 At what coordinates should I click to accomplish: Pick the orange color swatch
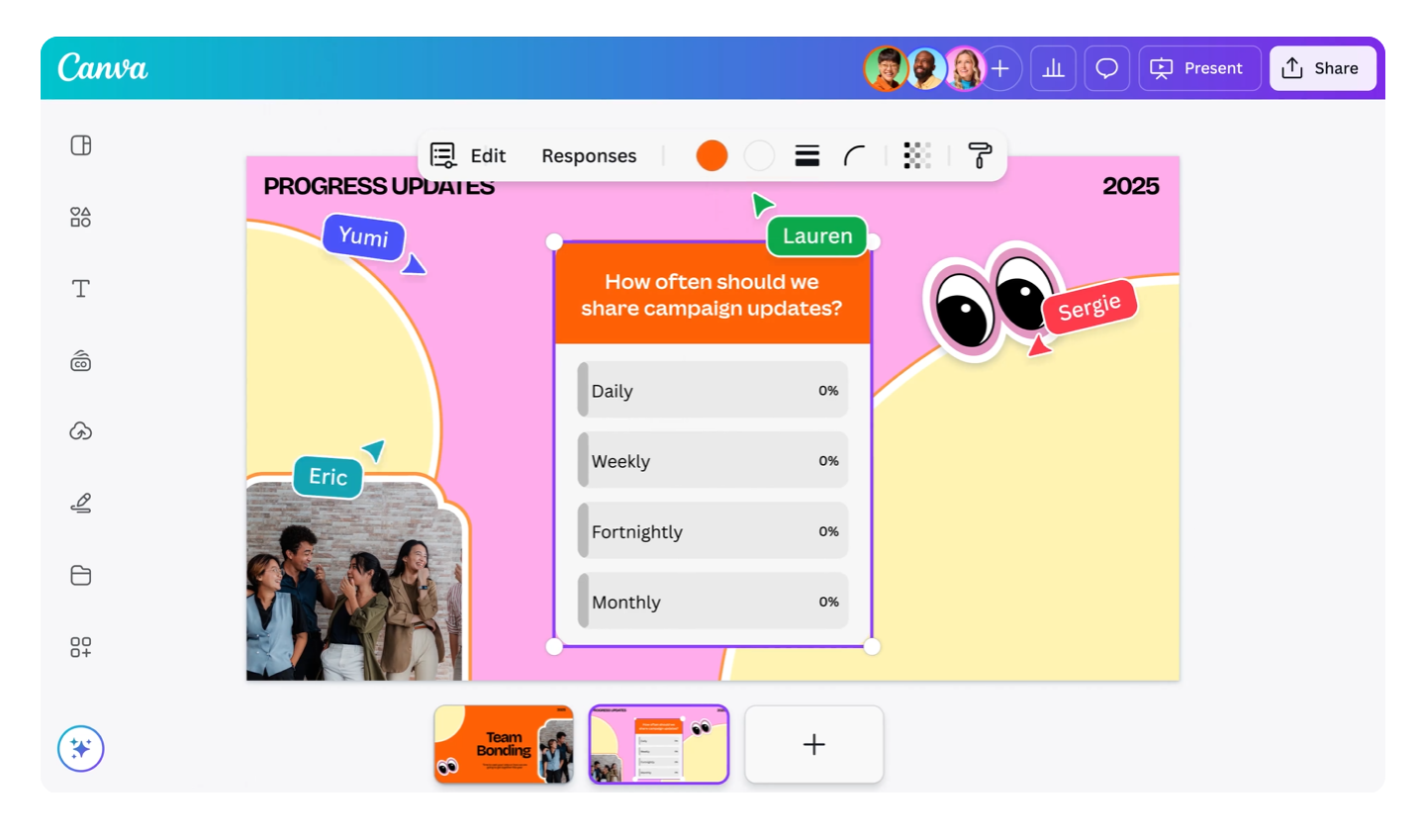(711, 155)
